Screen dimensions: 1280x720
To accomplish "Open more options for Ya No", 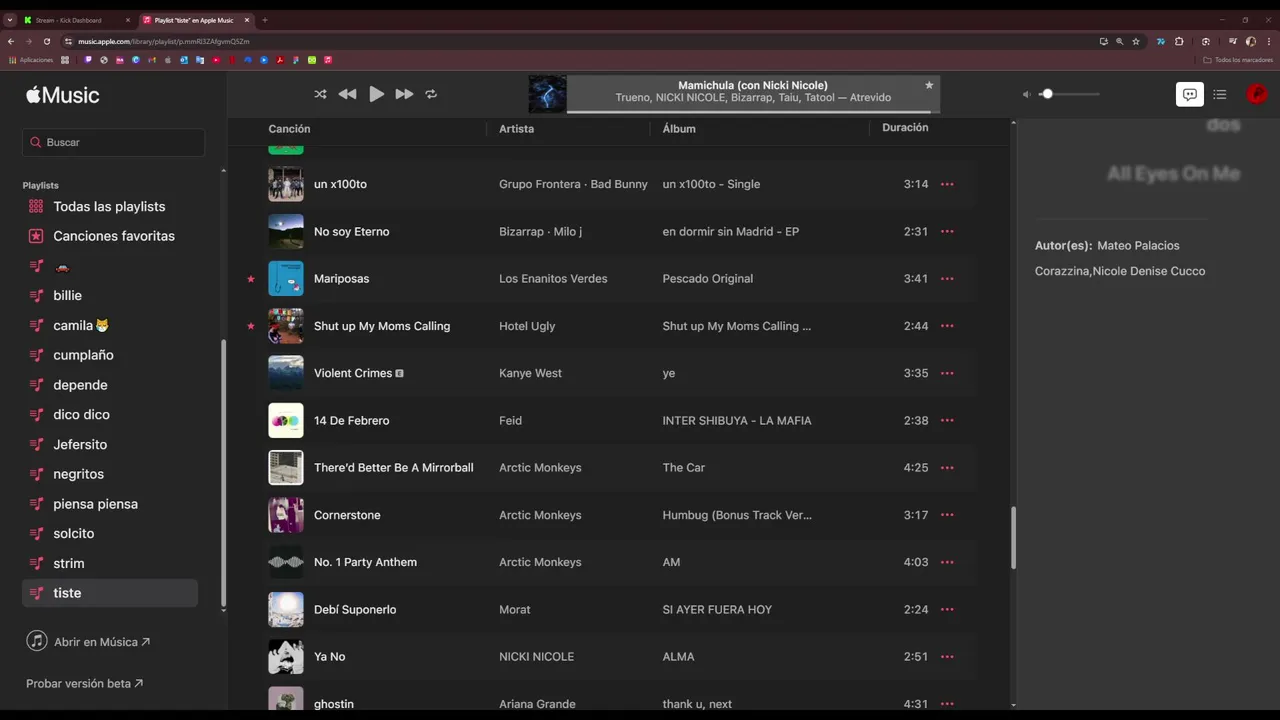I will (x=947, y=657).
